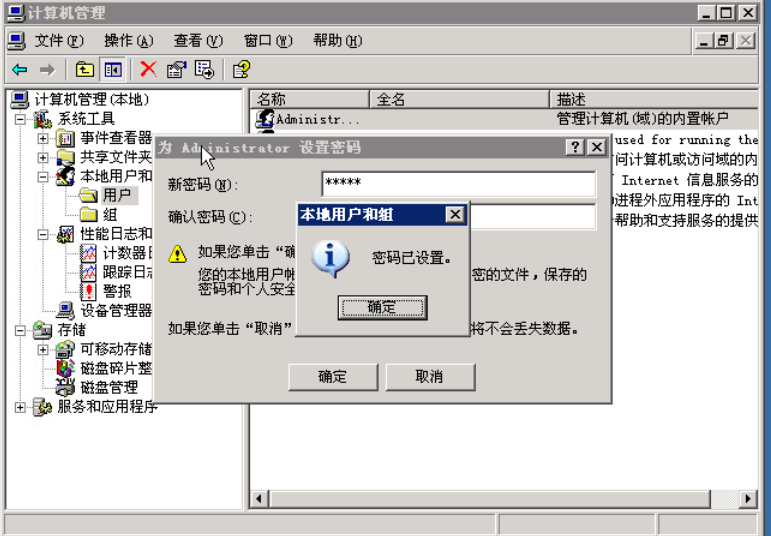Viewport: 771px width, 536px height.
Task: Click 确定 in the 密码已设置 dialog
Action: click(x=382, y=308)
